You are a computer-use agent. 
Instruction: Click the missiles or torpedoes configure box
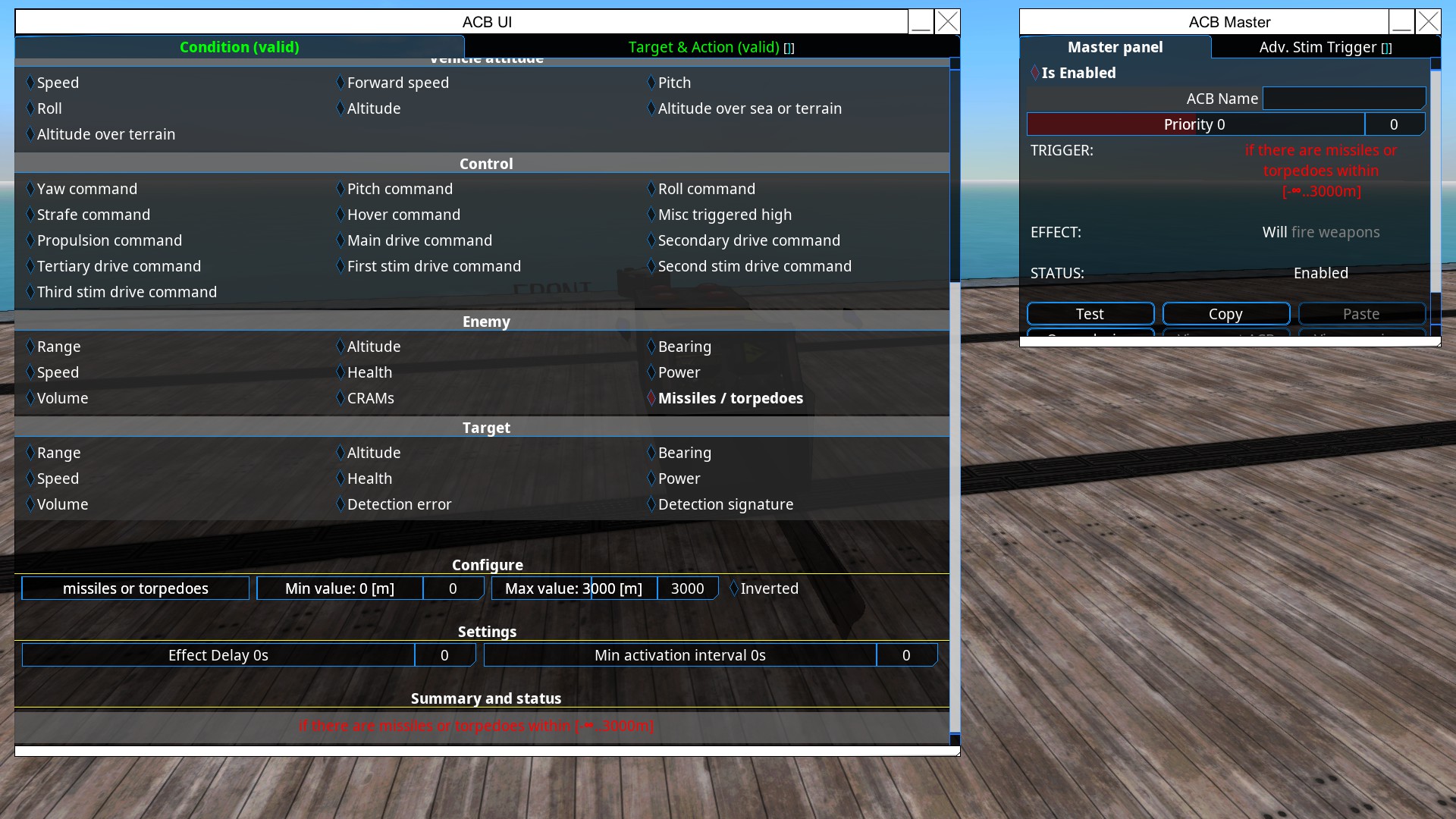tap(136, 588)
